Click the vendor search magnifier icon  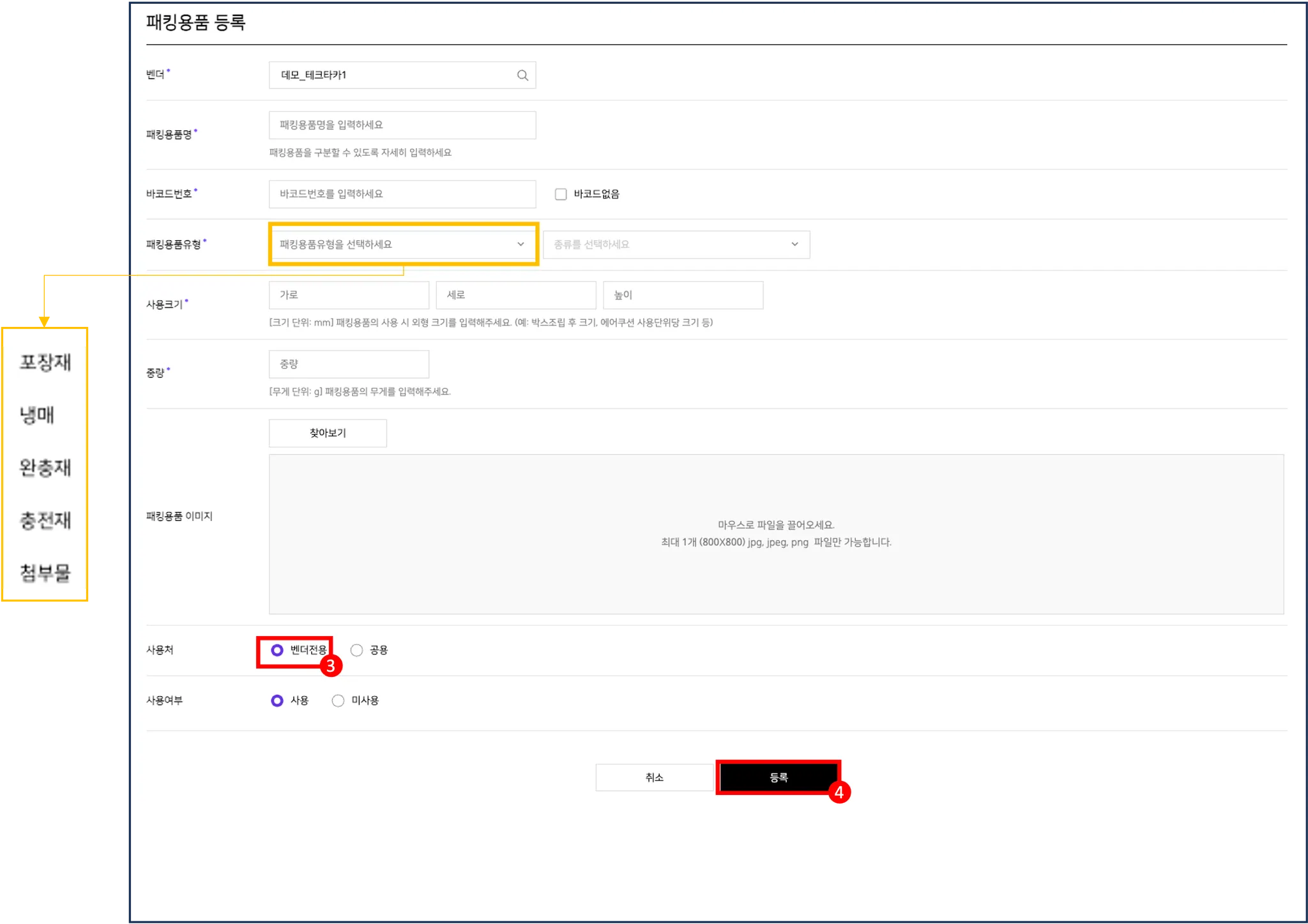(x=522, y=75)
